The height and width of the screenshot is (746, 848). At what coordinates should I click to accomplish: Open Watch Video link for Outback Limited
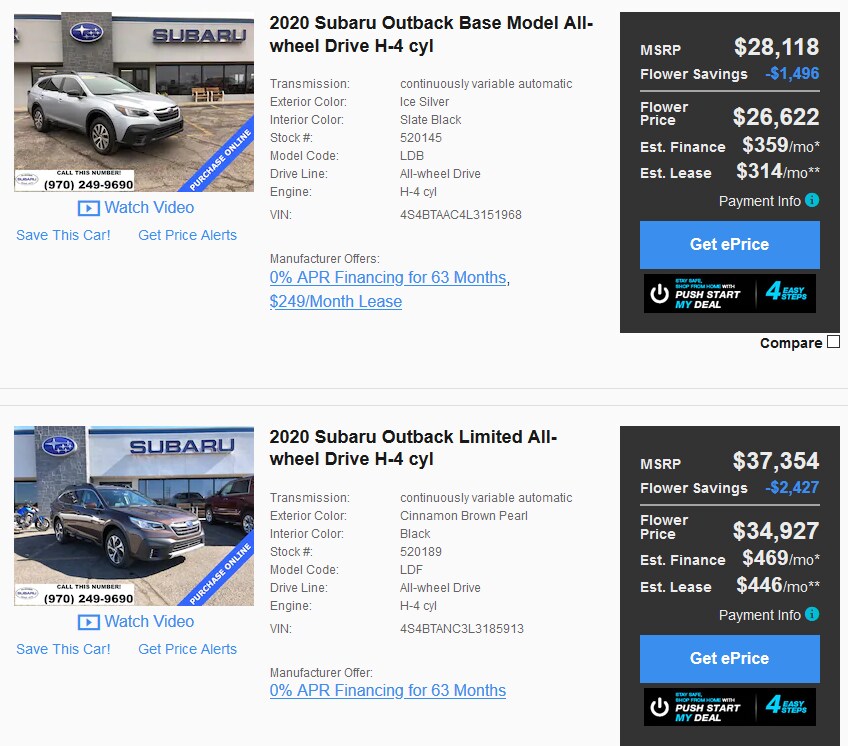click(x=149, y=621)
